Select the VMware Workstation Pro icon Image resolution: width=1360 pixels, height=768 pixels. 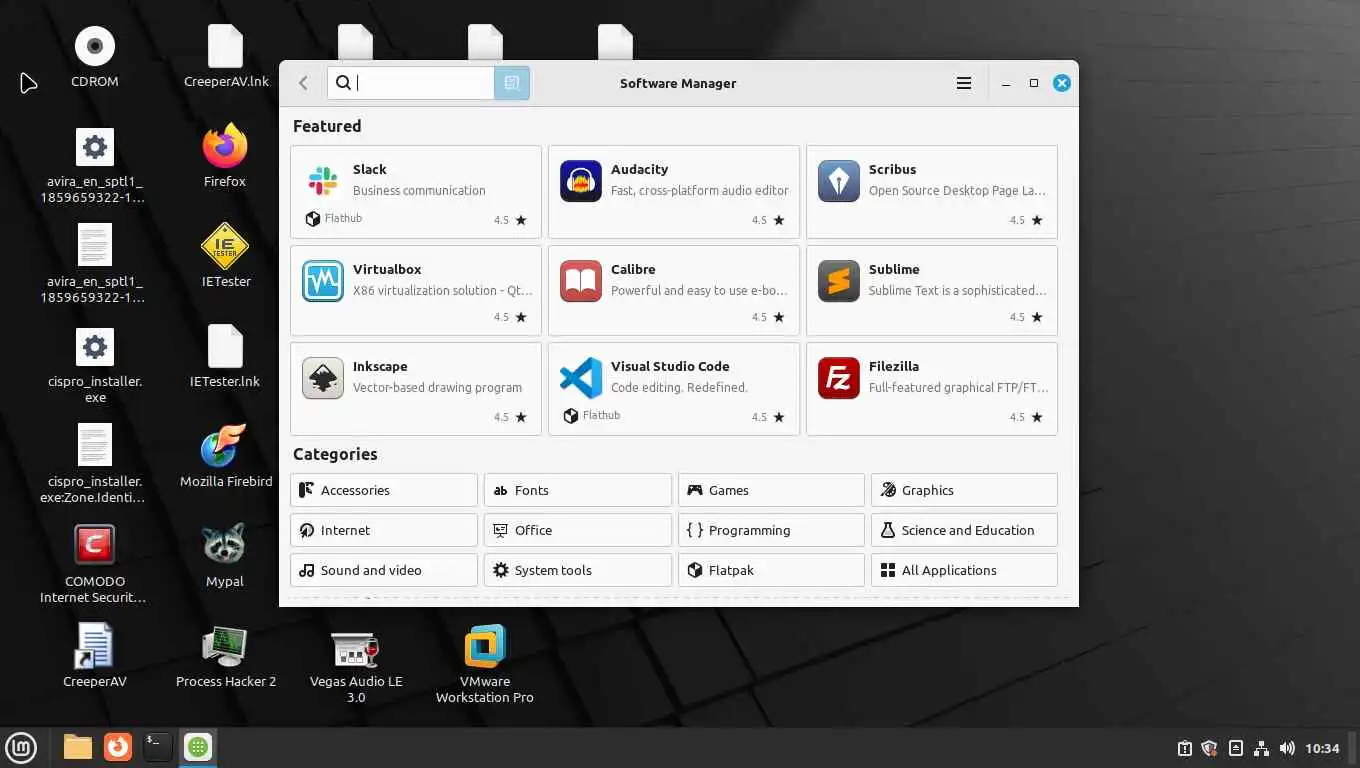(485, 646)
